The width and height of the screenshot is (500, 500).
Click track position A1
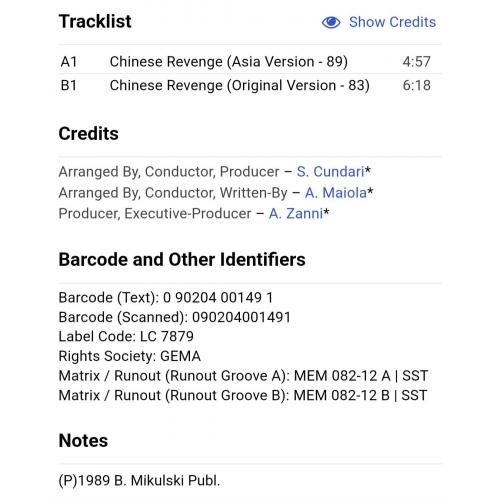69,62
